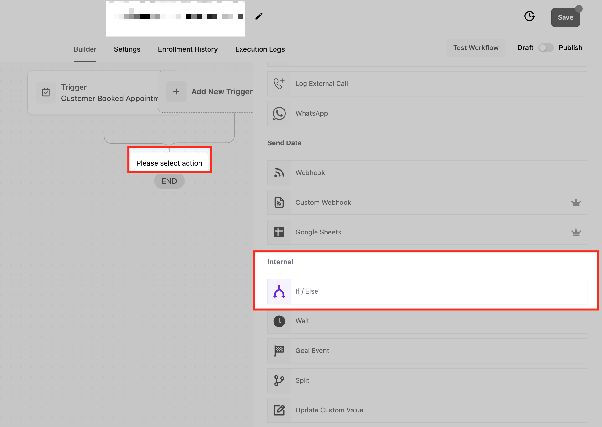Choose the Goal Event flag icon

point(279,351)
